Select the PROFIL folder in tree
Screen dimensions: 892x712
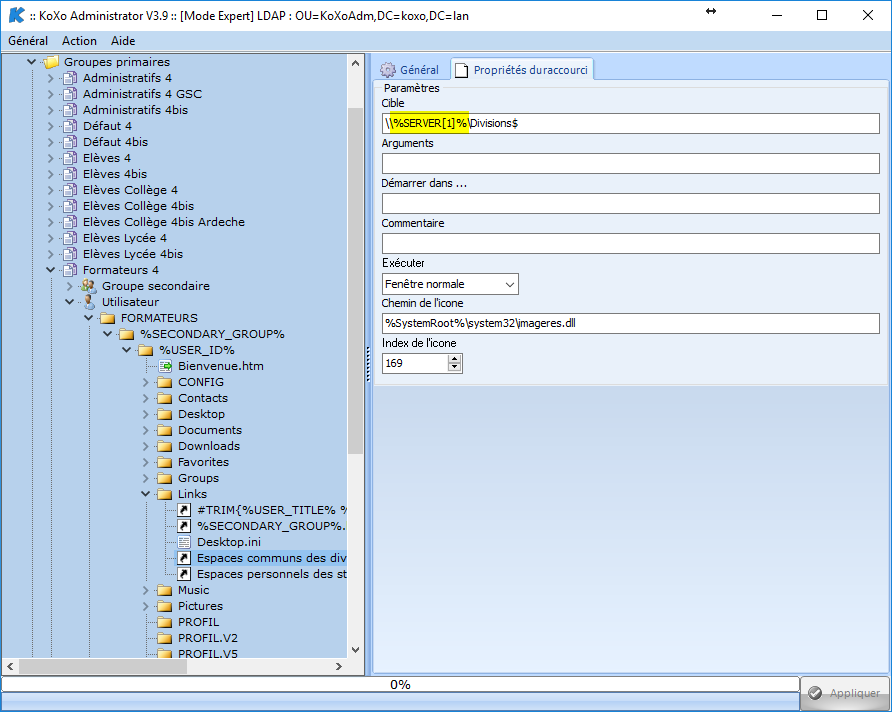(199, 622)
